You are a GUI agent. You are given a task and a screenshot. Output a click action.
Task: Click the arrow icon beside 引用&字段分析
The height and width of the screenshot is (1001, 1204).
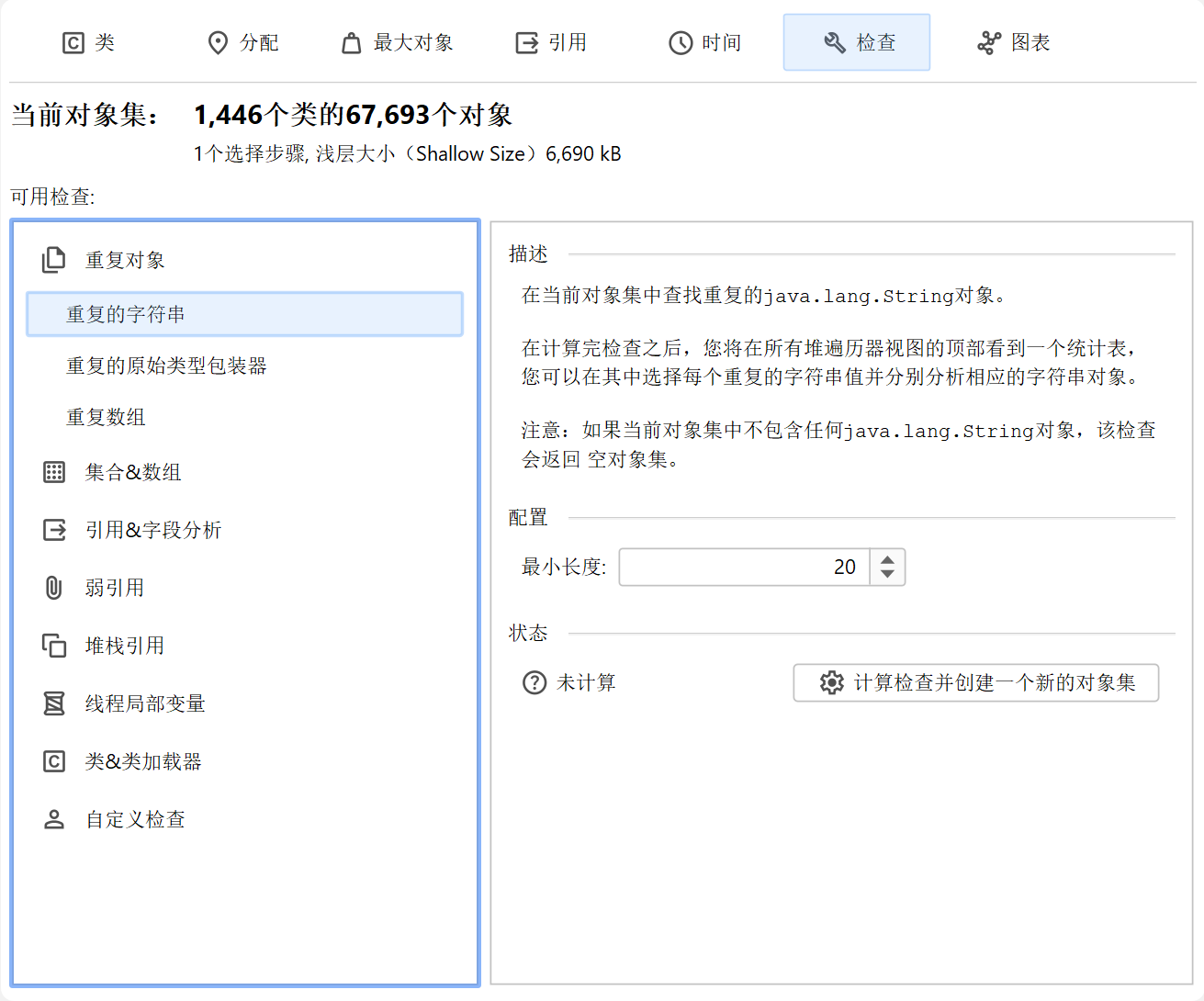point(54,530)
